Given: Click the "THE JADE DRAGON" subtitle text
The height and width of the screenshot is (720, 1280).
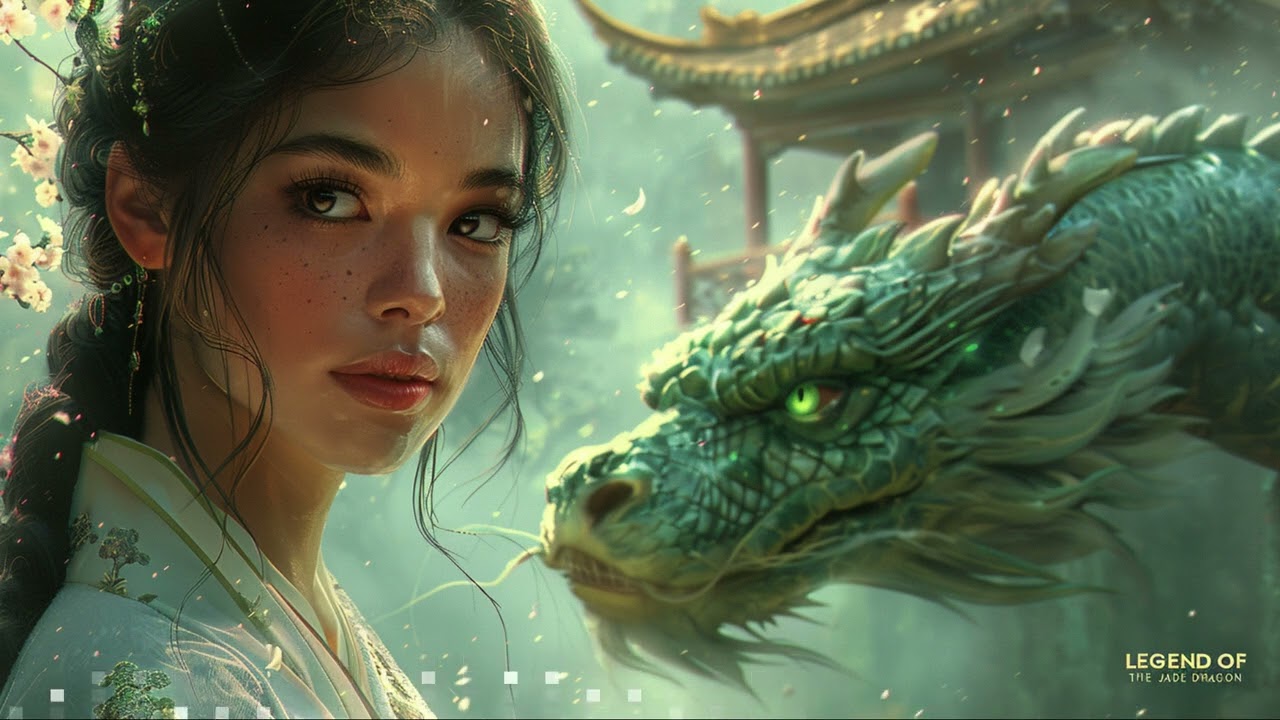Looking at the screenshot, I should (x=1185, y=678).
